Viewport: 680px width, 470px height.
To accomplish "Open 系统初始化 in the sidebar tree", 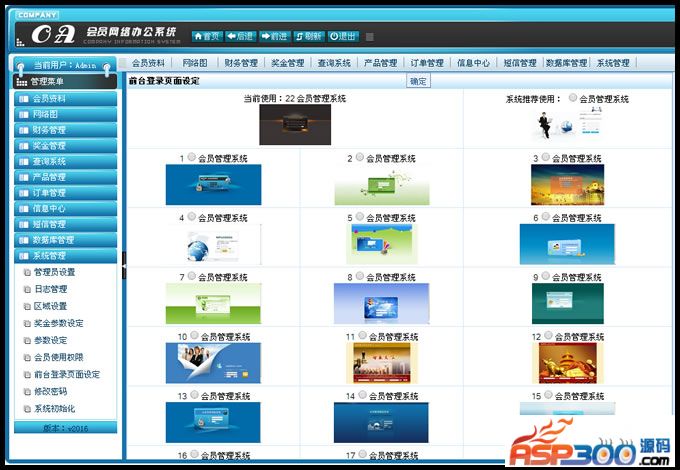I will [55, 408].
